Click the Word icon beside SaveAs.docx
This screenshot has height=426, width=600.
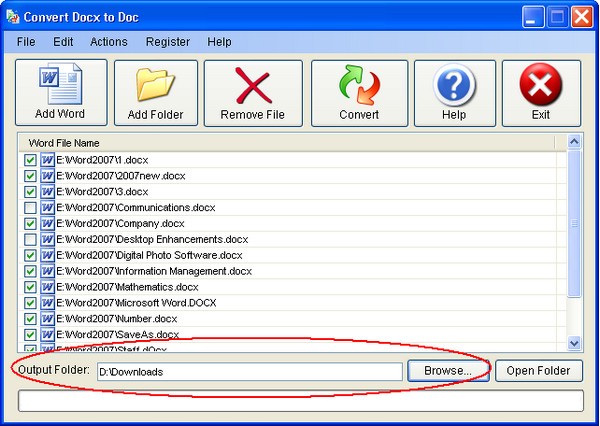click(47, 335)
